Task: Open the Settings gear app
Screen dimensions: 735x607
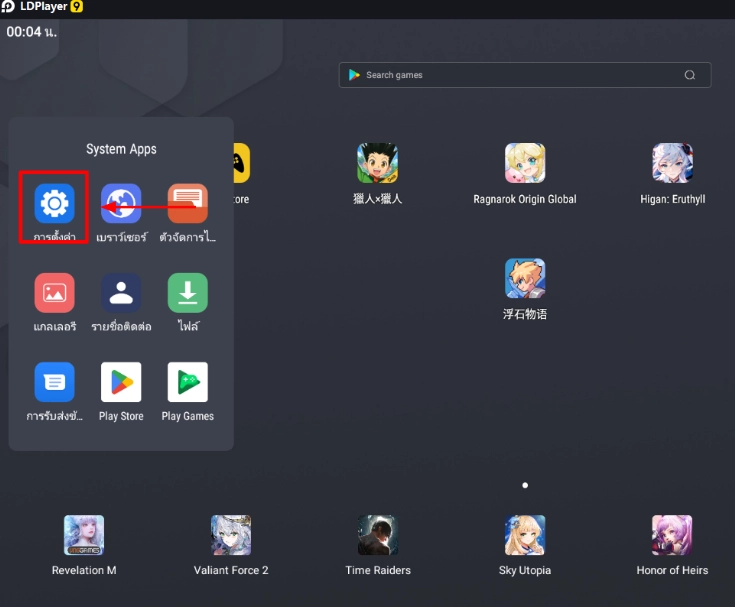Action: pos(54,204)
